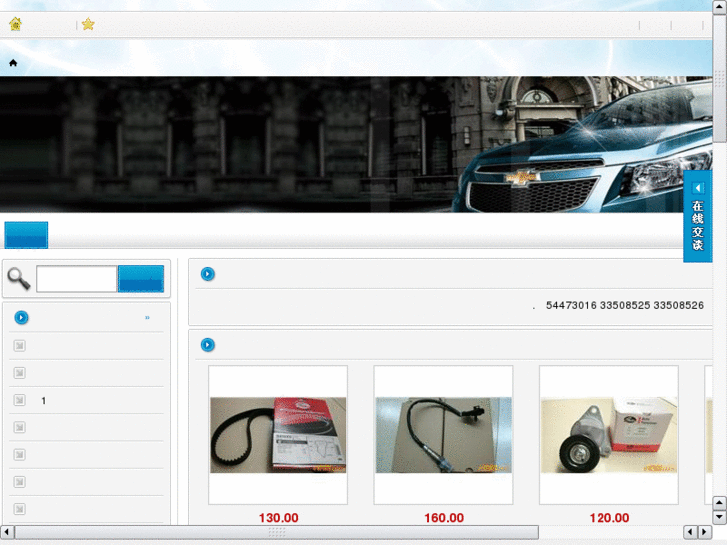Click the arrow icon beside category labeled 1
The width and height of the screenshot is (727, 545).
[x=19, y=400]
